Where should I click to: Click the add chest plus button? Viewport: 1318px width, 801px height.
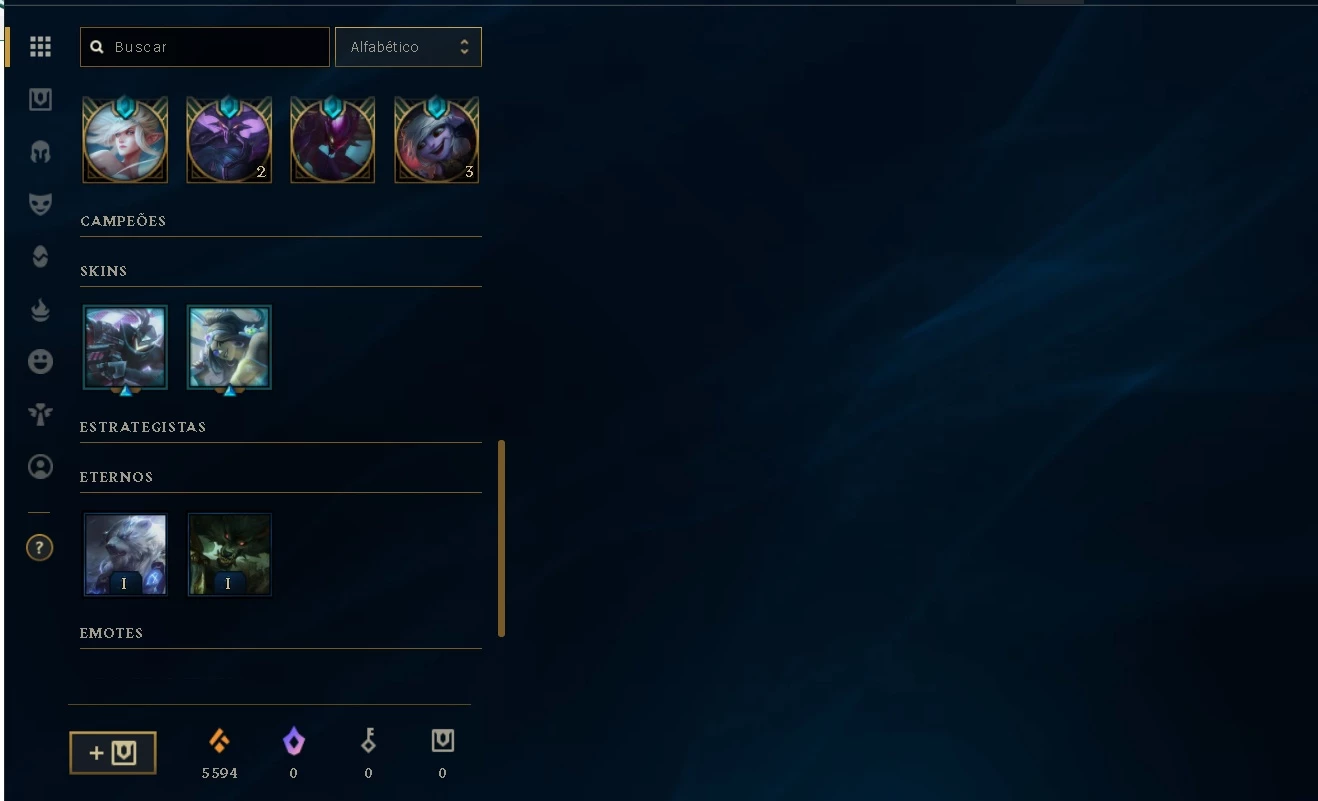tap(113, 753)
